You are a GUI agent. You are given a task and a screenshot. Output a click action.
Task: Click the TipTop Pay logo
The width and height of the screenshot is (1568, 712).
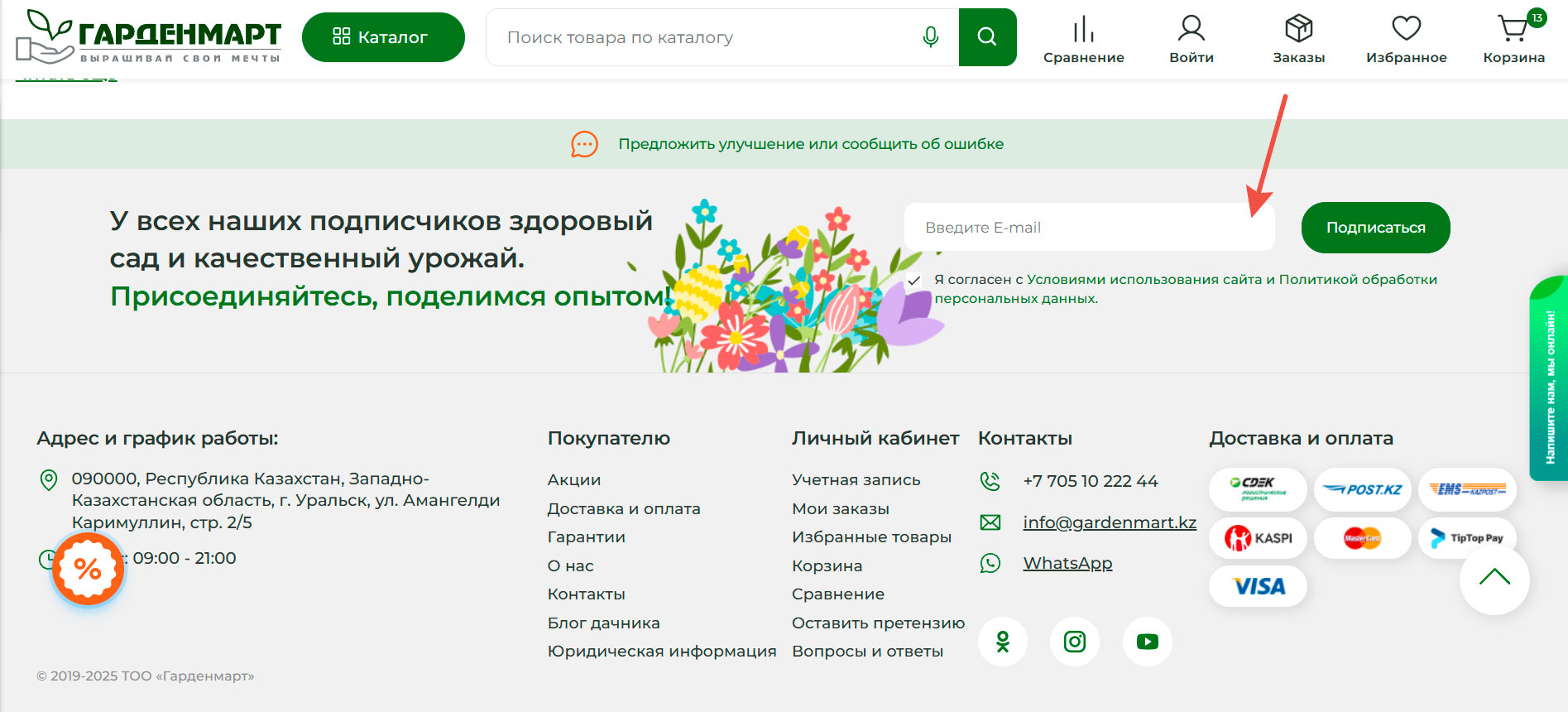tap(1467, 537)
